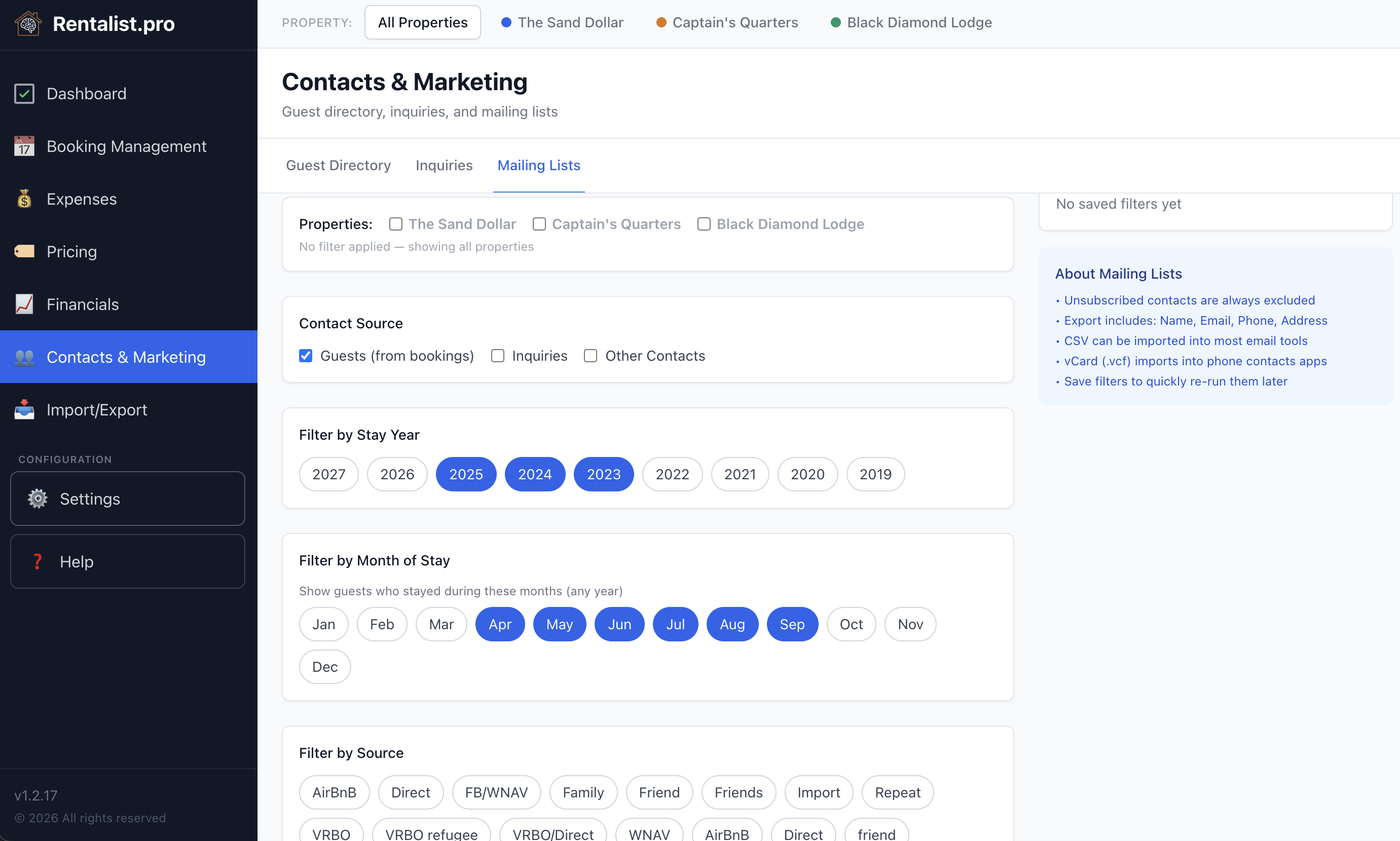This screenshot has width=1400, height=841.
Task: Select the All Properties filter button
Action: (x=422, y=22)
